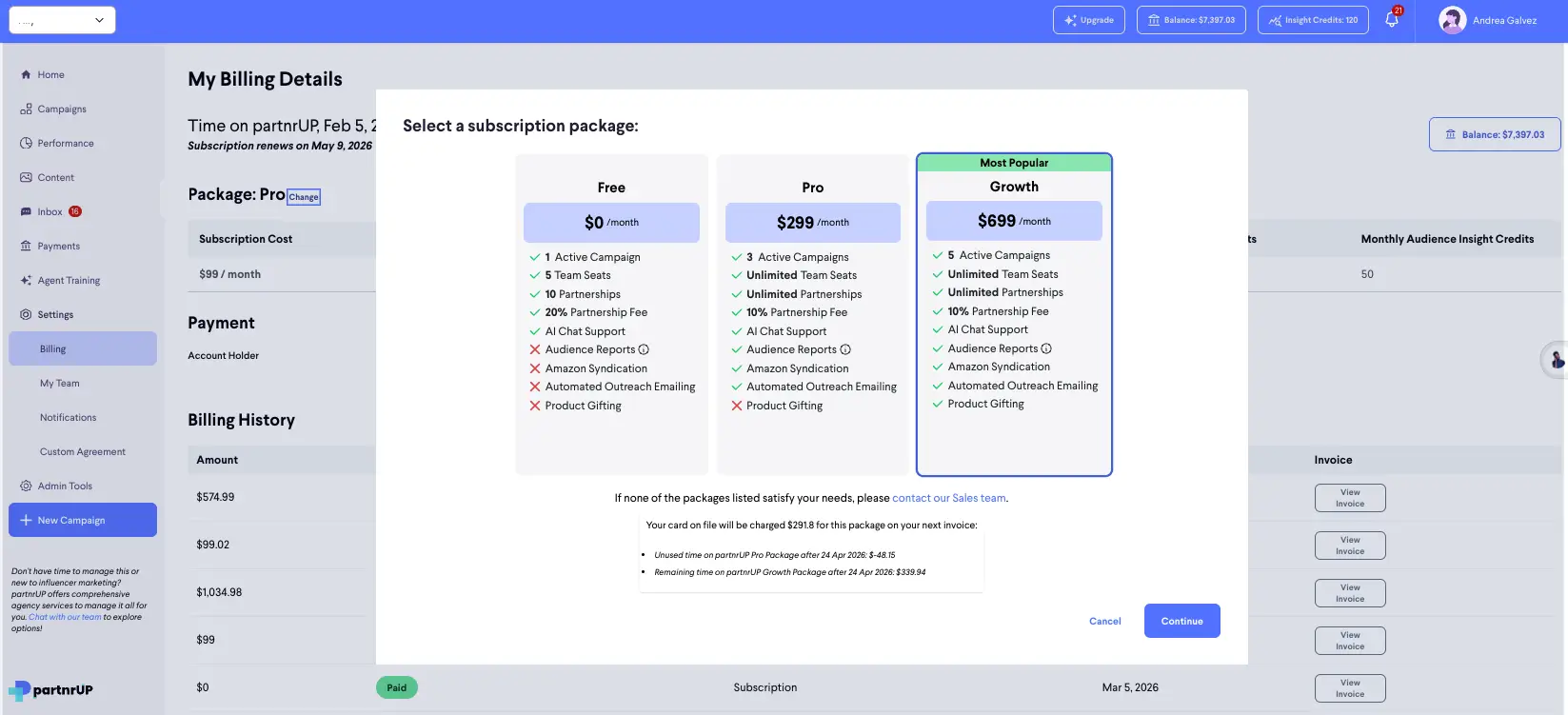
Task: Click Andrea Galvez username text
Action: click(1504, 20)
